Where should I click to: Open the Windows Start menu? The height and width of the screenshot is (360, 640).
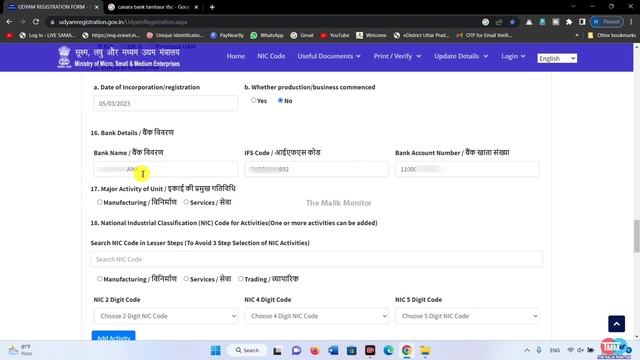click(x=216, y=350)
